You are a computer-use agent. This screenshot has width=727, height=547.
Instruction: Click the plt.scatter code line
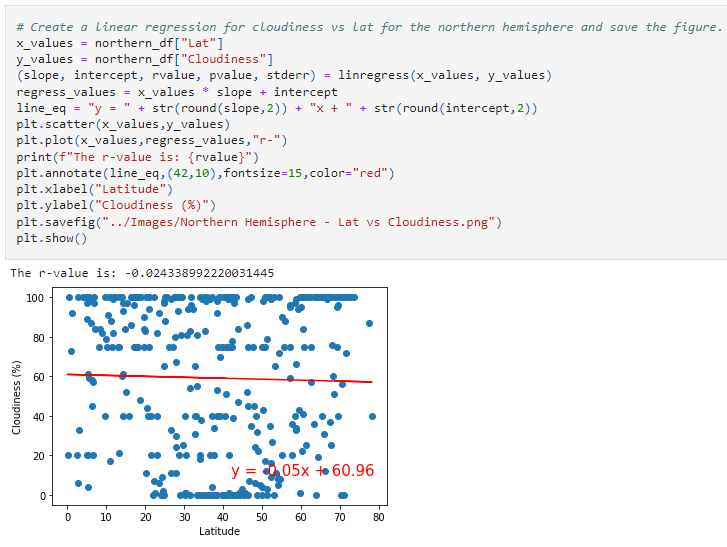click(x=123, y=125)
